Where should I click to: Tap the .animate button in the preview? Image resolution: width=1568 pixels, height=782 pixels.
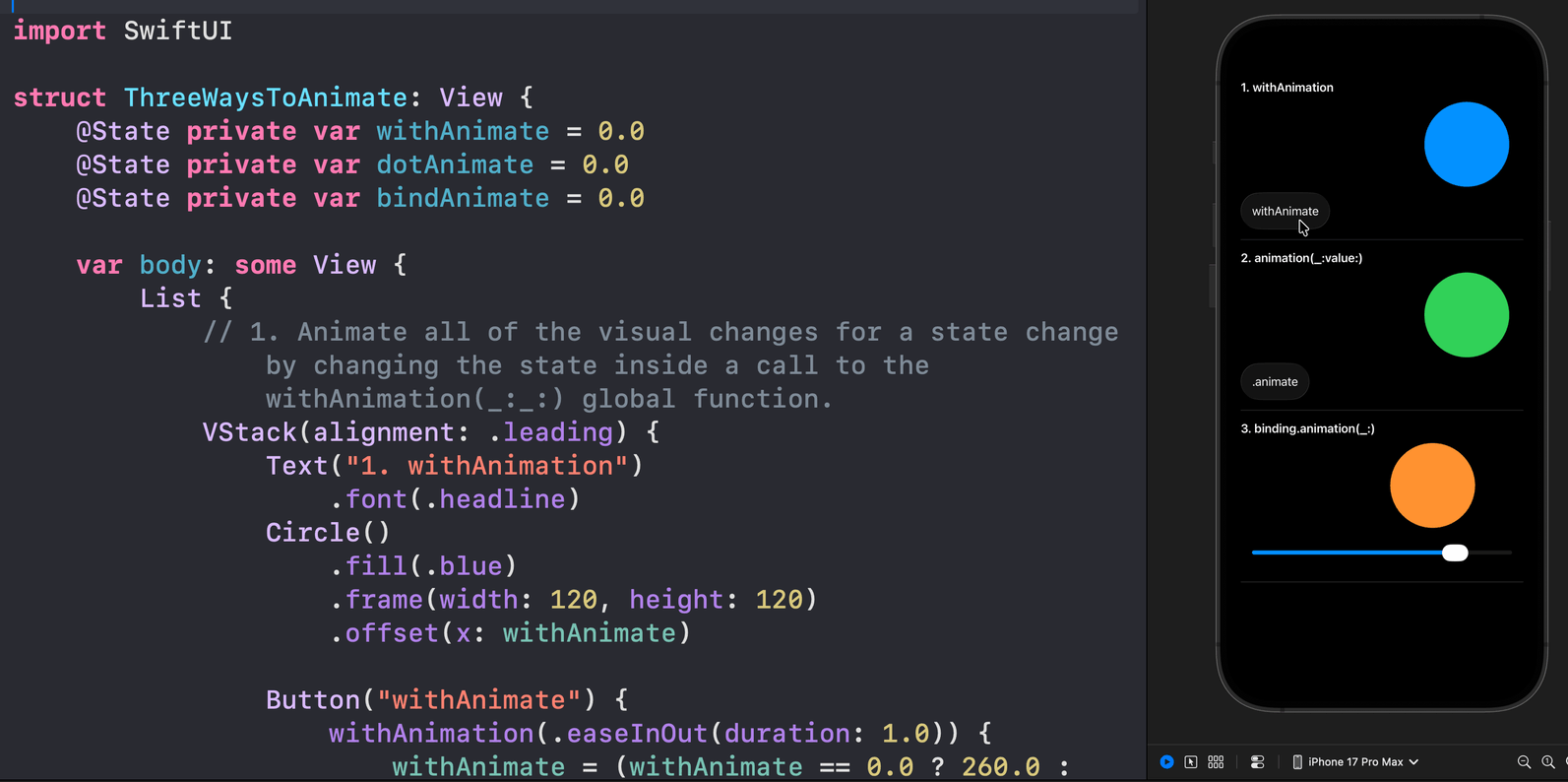click(1275, 381)
